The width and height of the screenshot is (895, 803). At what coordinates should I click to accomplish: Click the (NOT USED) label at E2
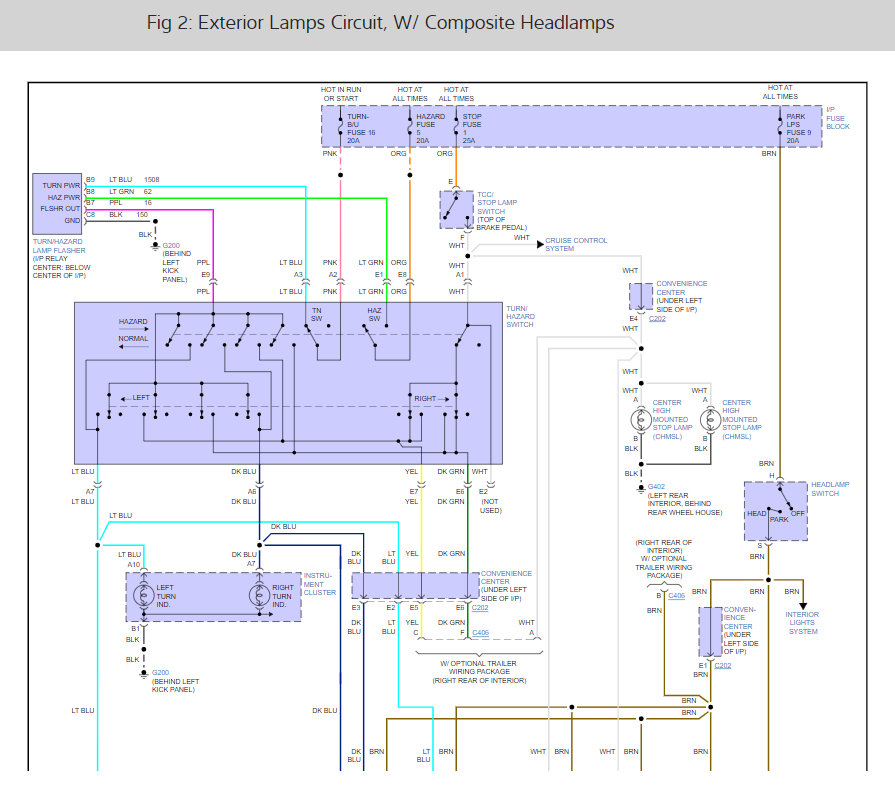(x=490, y=506)
